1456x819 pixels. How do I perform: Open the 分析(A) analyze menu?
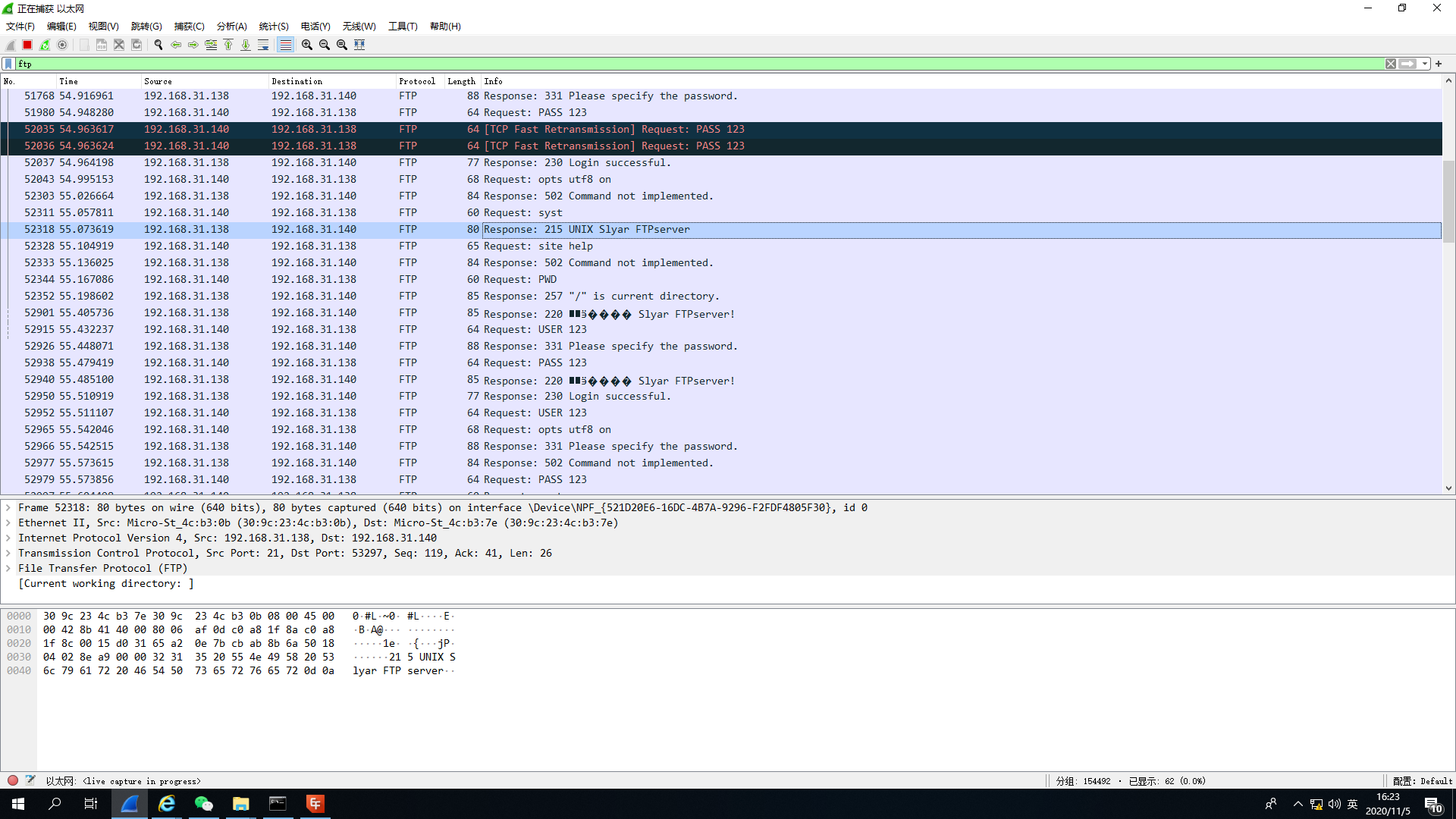coord(231,26)
